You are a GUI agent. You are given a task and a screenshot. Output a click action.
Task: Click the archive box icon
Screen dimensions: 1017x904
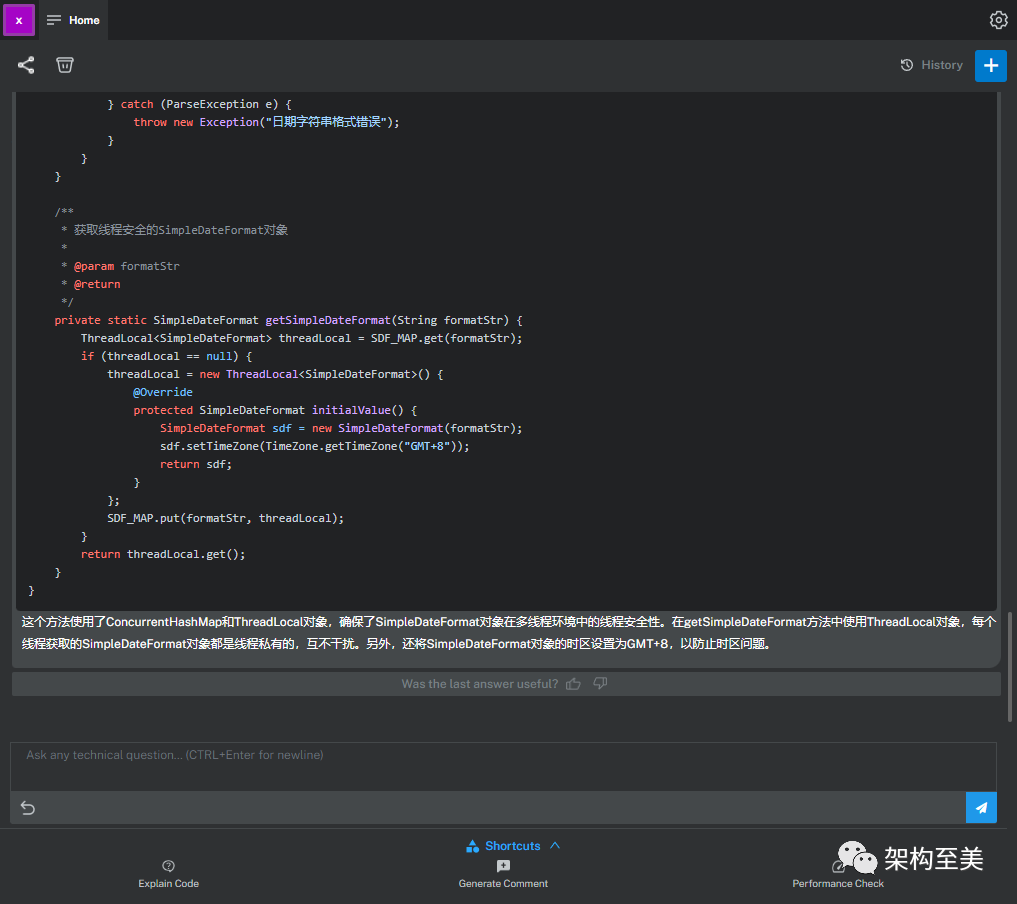point(65,65)
